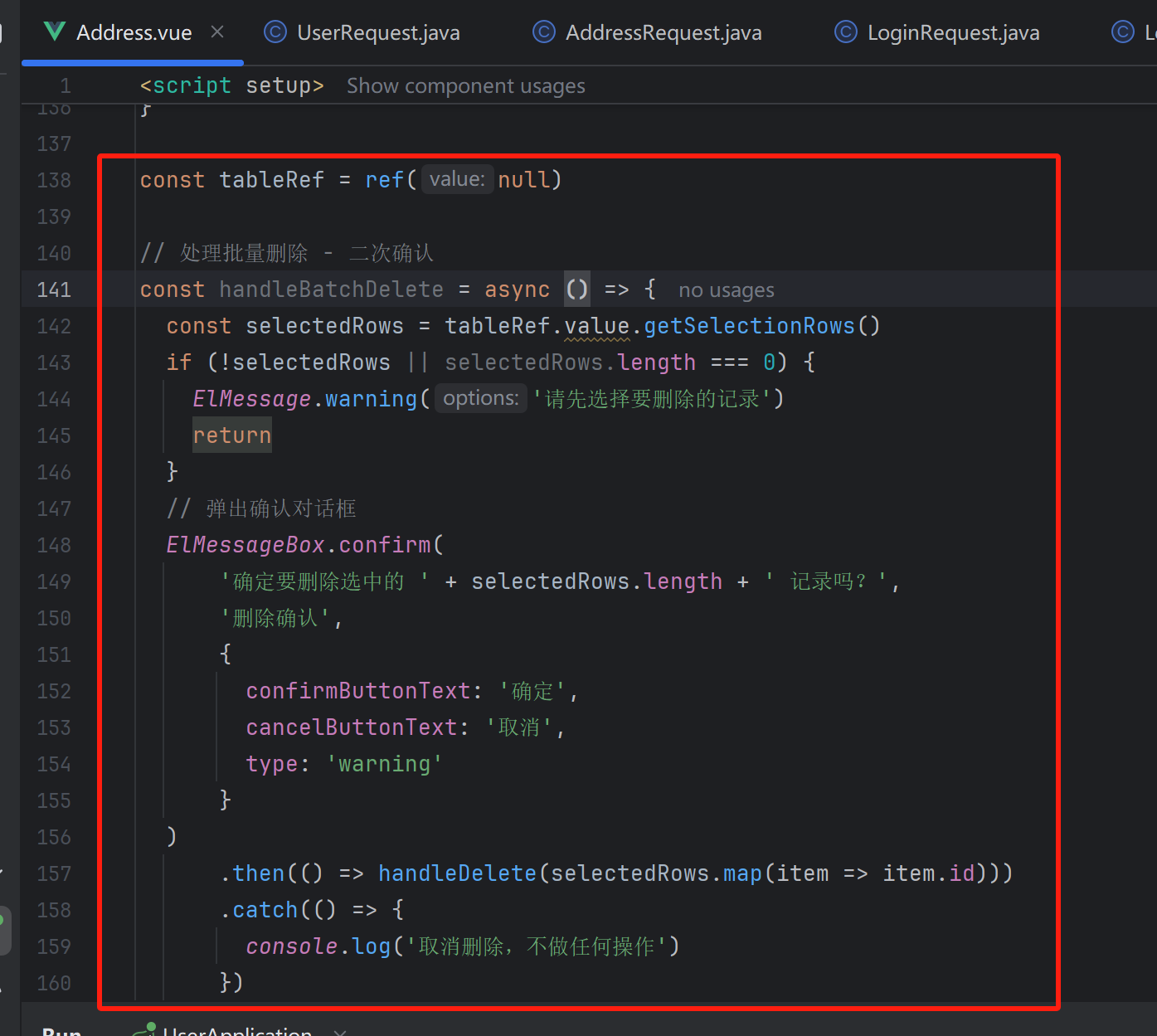Click the handleBatchDelete function name

pyautogui.click(x=331, y=289)
